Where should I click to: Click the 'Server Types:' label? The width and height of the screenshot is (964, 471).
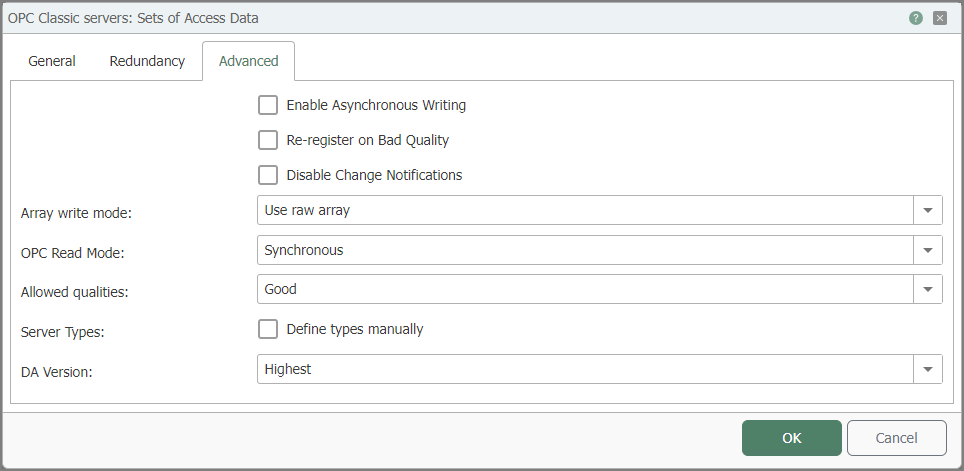[x=63, y=332]
